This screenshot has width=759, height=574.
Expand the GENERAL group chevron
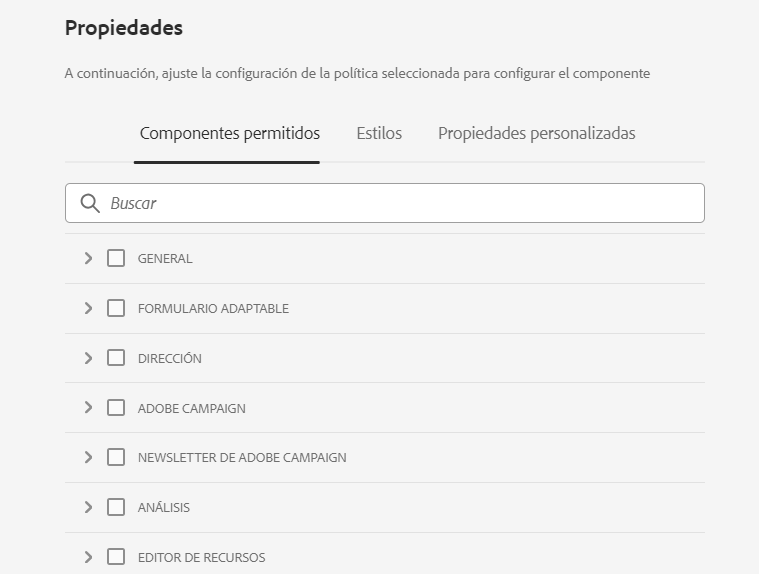pyautogui.click(x=88, y=258)
